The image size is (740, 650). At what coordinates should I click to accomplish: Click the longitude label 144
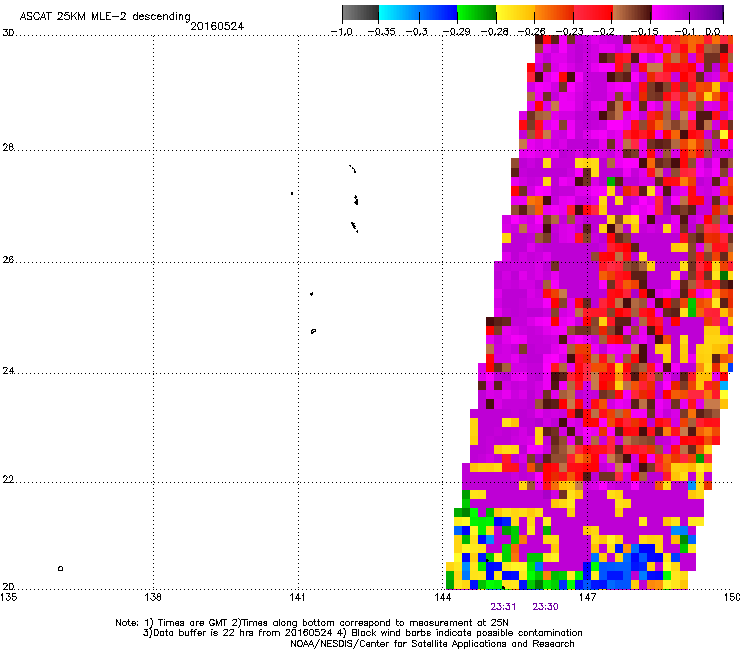(442, 597)
